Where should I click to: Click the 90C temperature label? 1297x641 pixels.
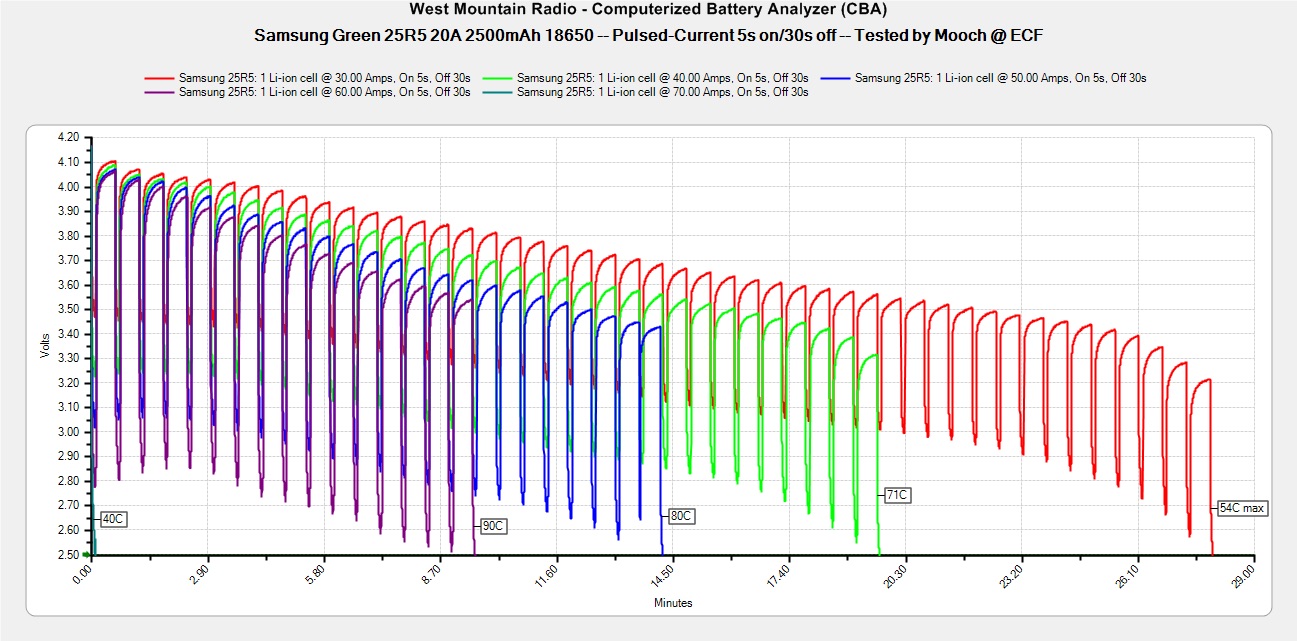[492, 526]
